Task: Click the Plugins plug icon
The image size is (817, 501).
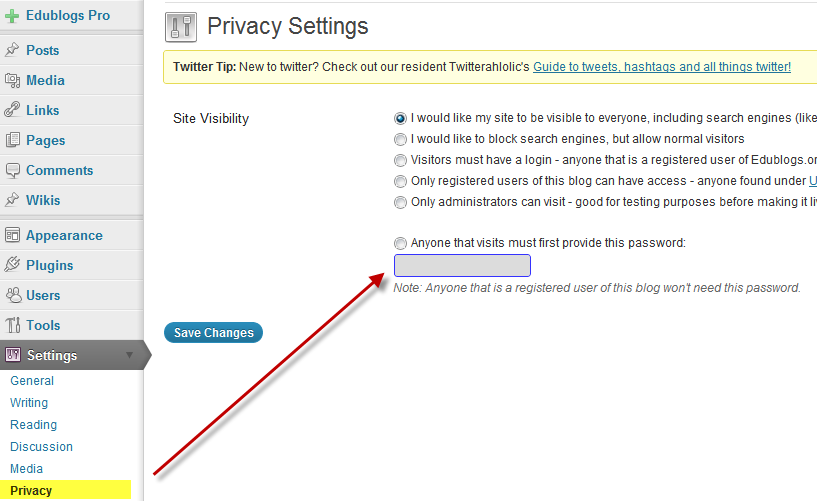Action: tap(12, 265)
